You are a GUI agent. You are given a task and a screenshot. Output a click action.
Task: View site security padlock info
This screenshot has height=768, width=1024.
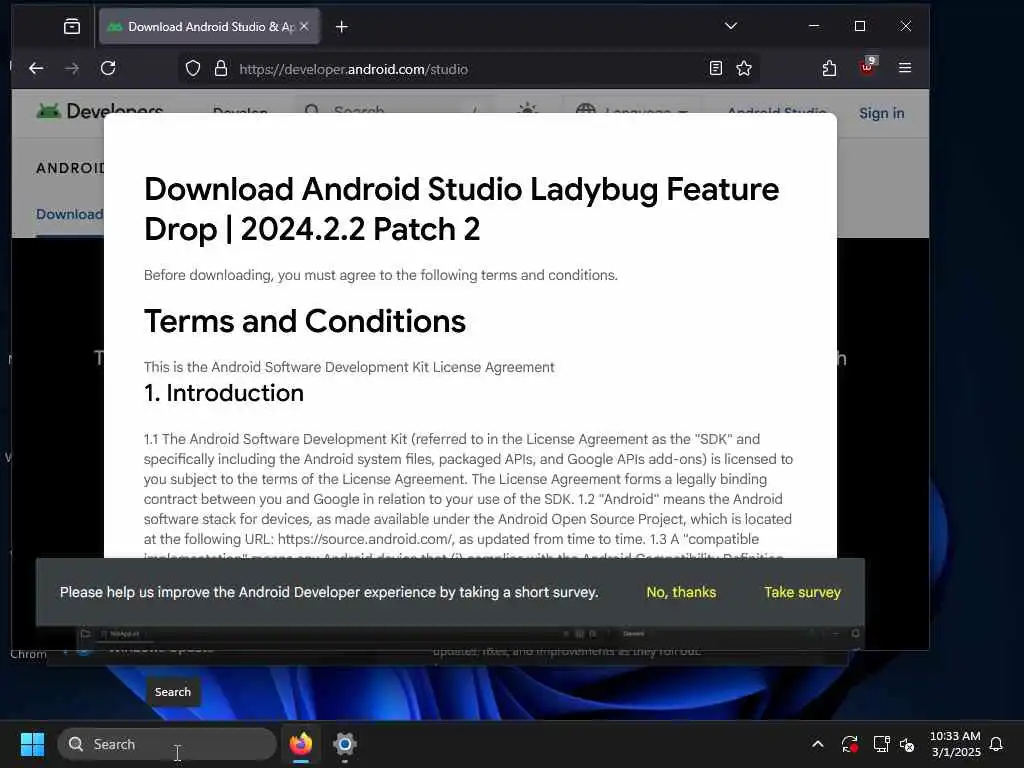click(221, 69)
